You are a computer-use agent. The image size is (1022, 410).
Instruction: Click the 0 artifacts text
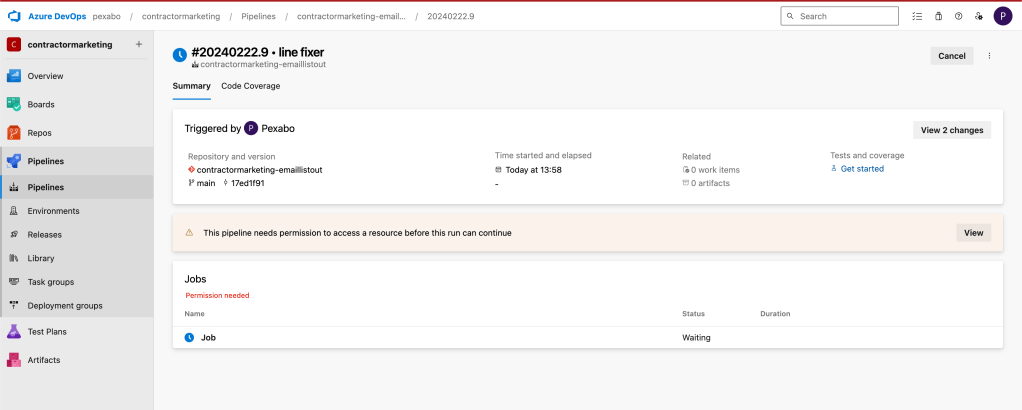710,183
